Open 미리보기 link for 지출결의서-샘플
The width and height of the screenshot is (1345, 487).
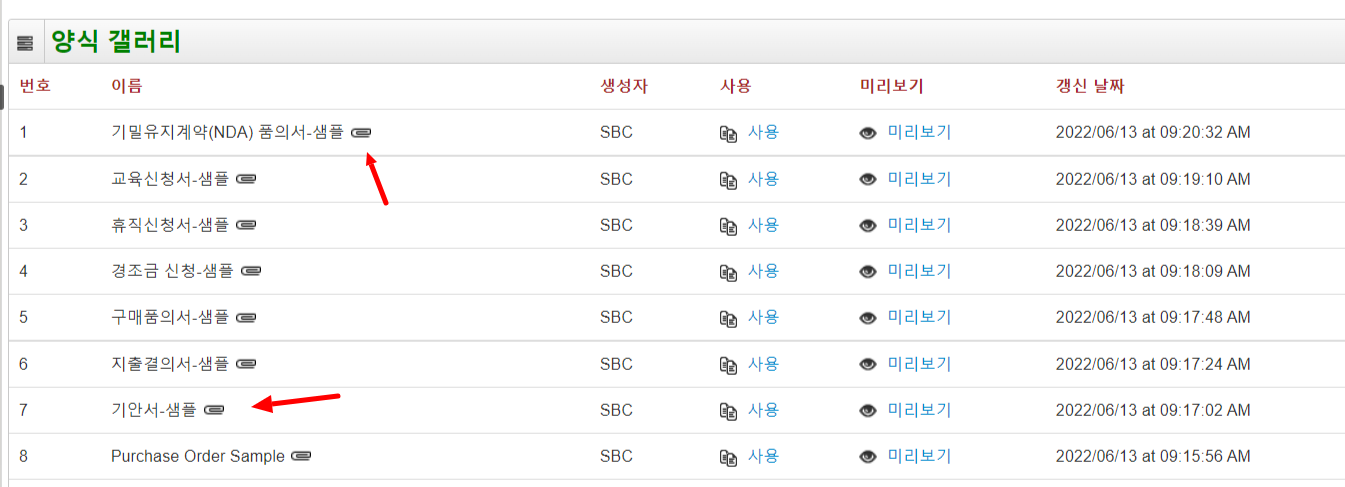[x=919, y=364]
